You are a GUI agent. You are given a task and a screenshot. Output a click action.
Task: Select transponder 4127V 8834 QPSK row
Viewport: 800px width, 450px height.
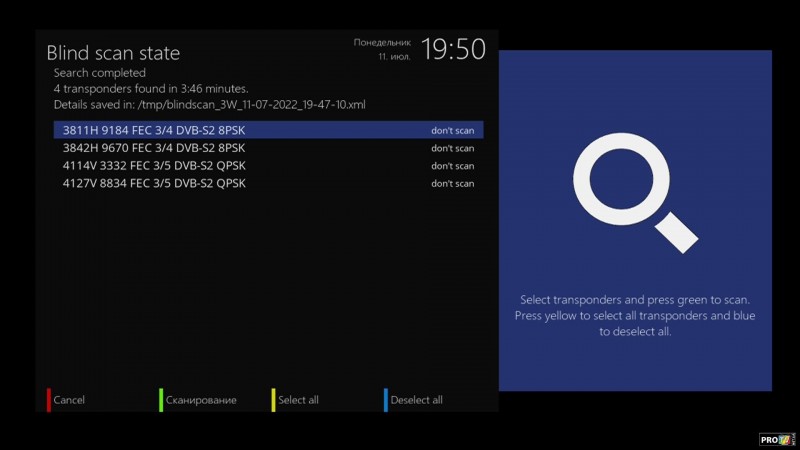[x=154, y=184]
